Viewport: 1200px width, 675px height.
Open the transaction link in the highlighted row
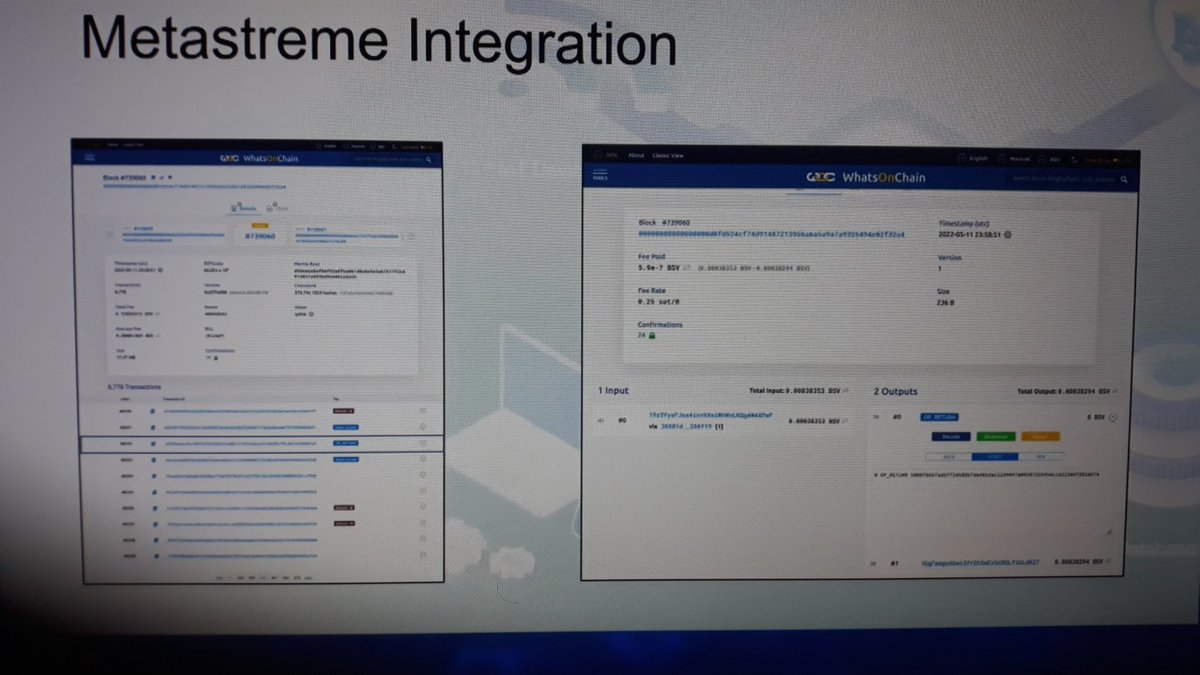[x=243, y=442]
